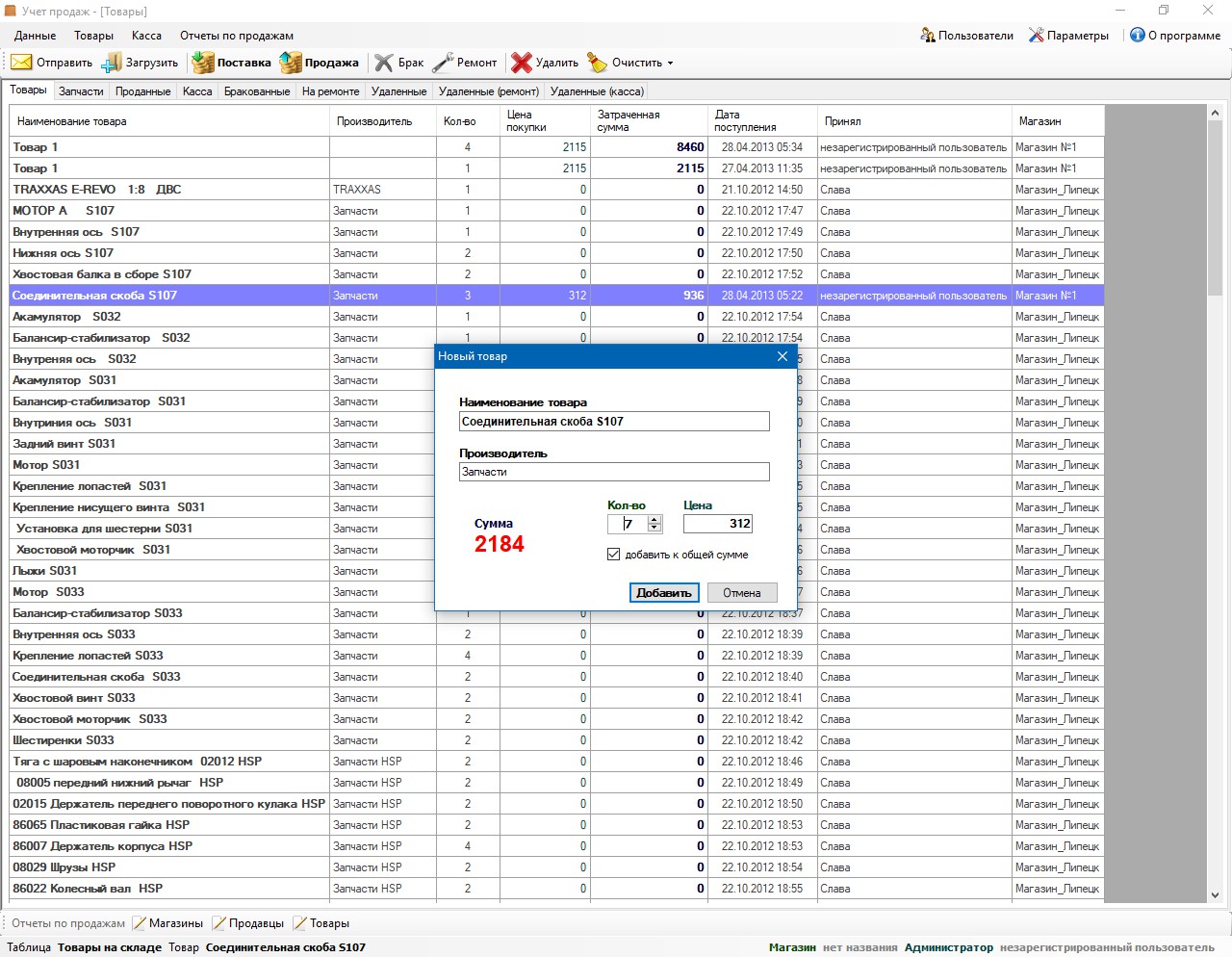Click the red Удалить cross icon
The width and height of the screenshot is (1232, 957).
pos(522,63)
